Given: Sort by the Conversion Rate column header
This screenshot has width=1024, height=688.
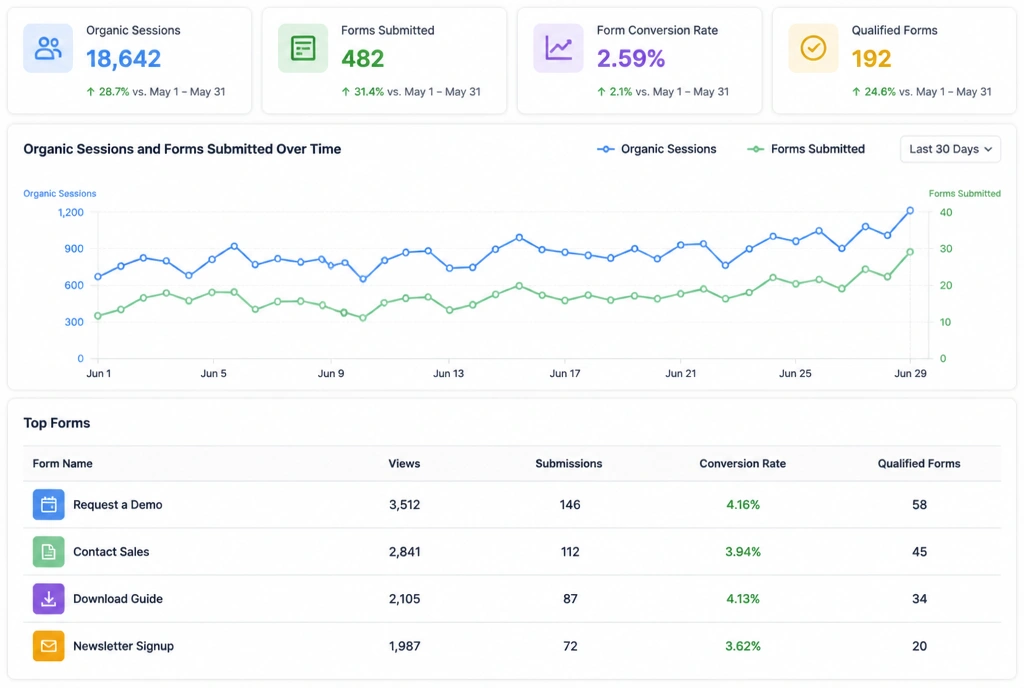Looking at the screenshot, I should [743, 463].
